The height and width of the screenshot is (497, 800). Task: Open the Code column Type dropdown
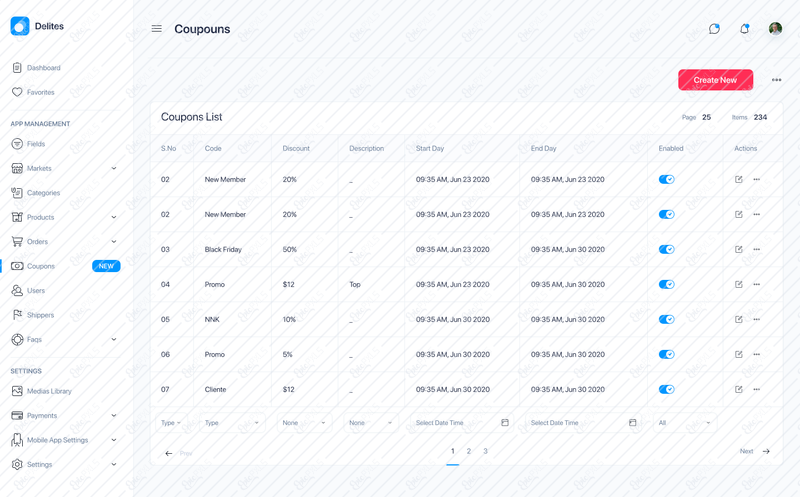[232, 423]
